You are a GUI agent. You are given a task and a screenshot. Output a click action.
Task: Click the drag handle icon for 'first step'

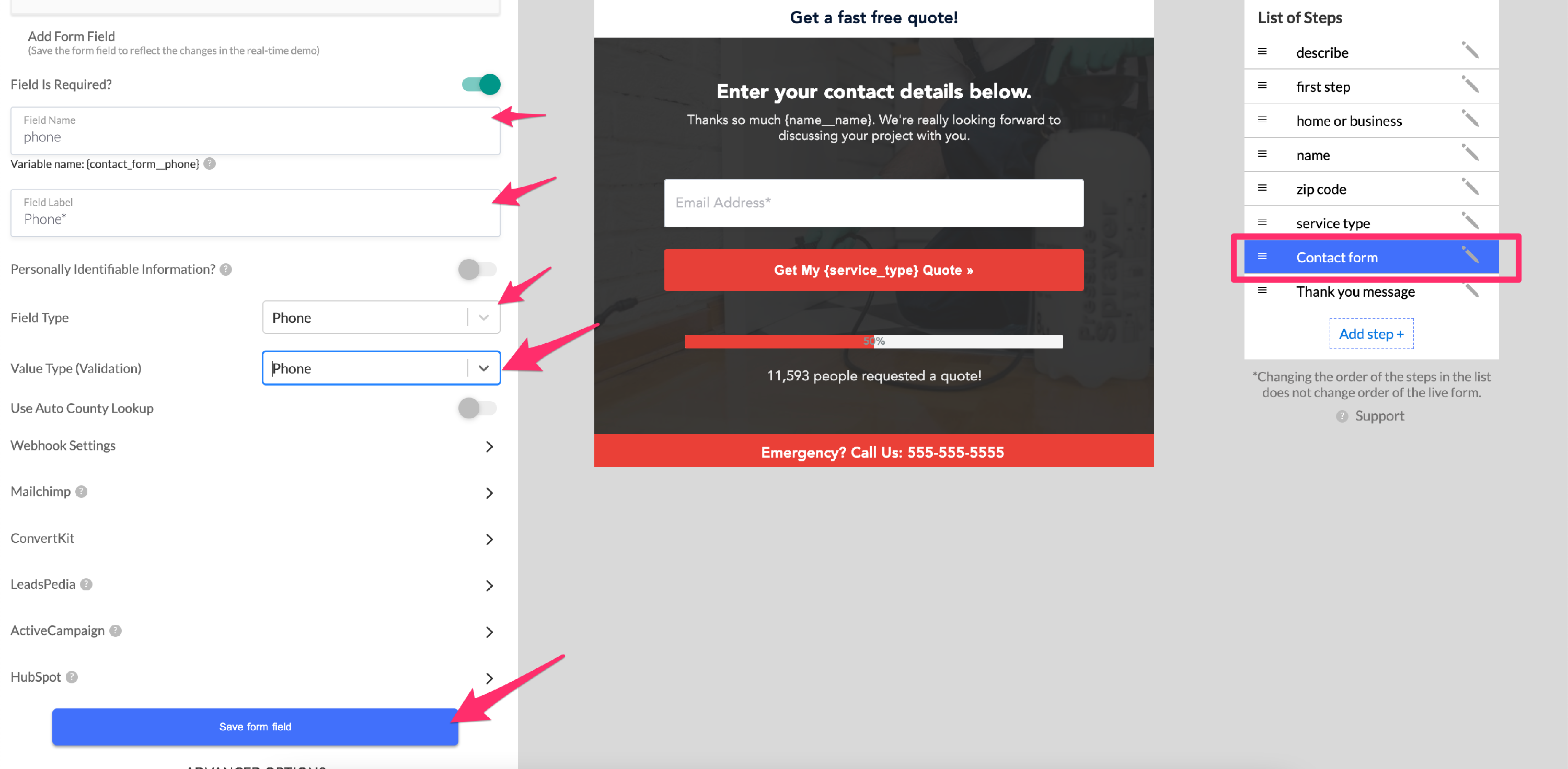1262,86
